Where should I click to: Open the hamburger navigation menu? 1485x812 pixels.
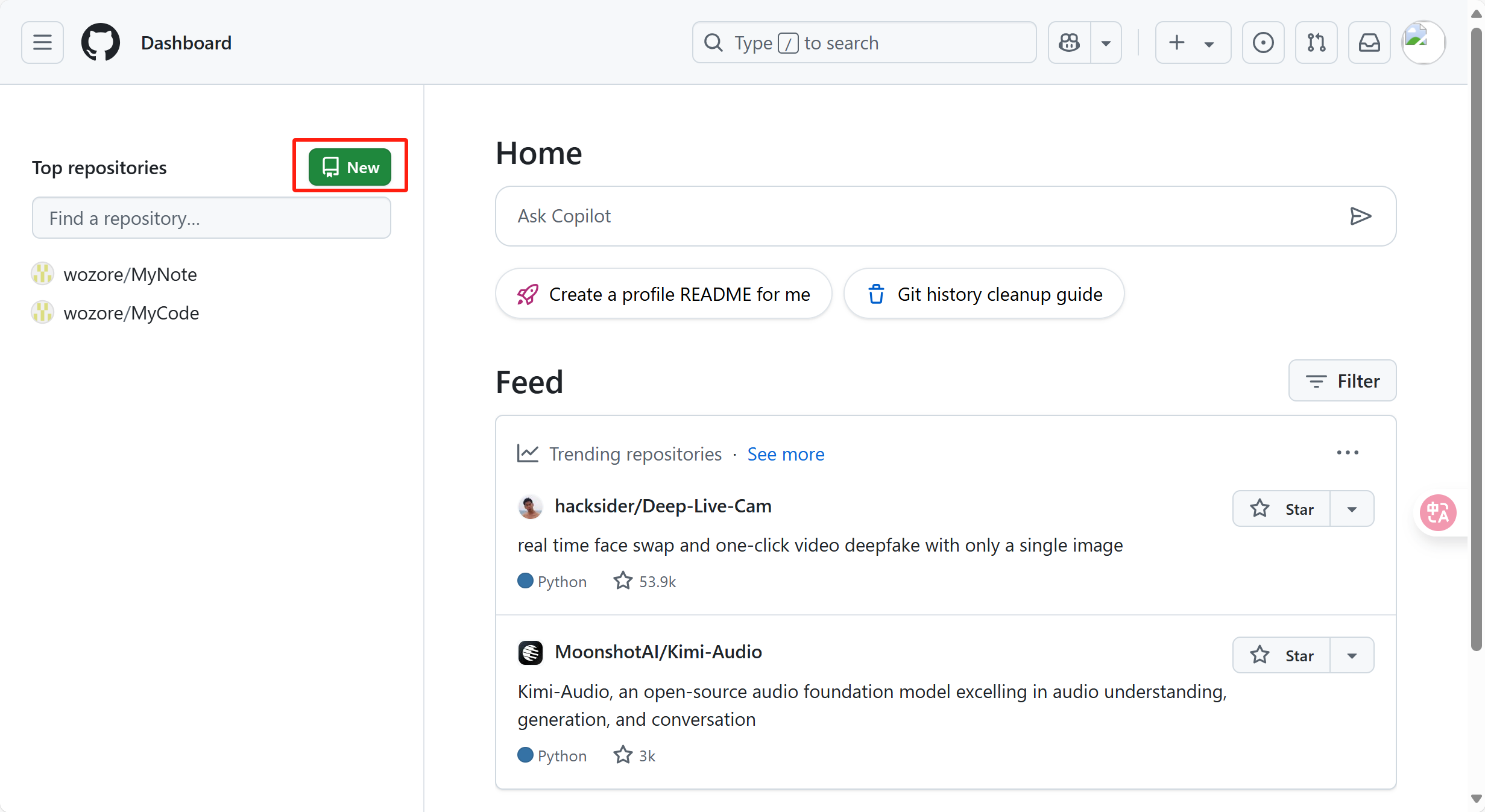click(42, 43)
